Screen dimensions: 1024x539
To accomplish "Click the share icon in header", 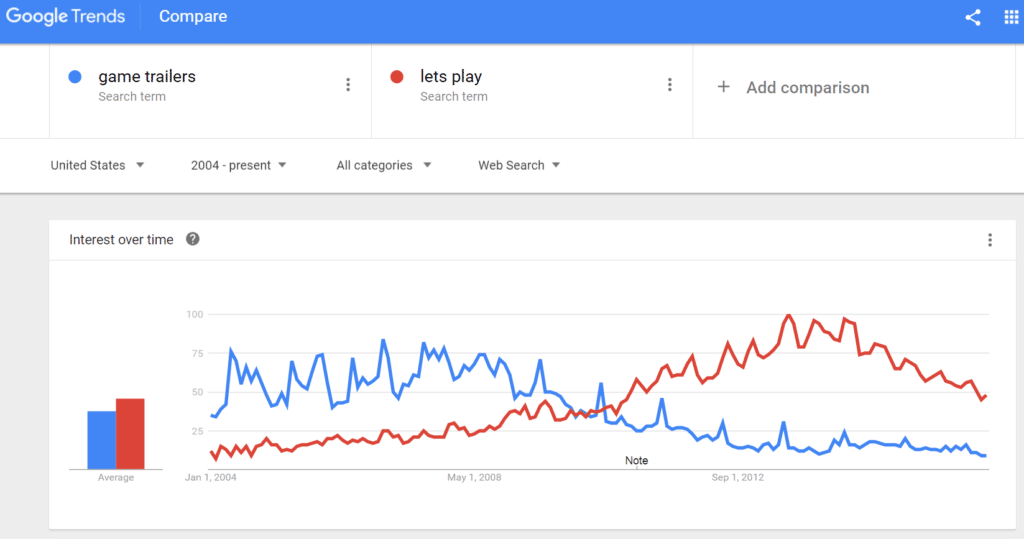I will click(972, 18).
